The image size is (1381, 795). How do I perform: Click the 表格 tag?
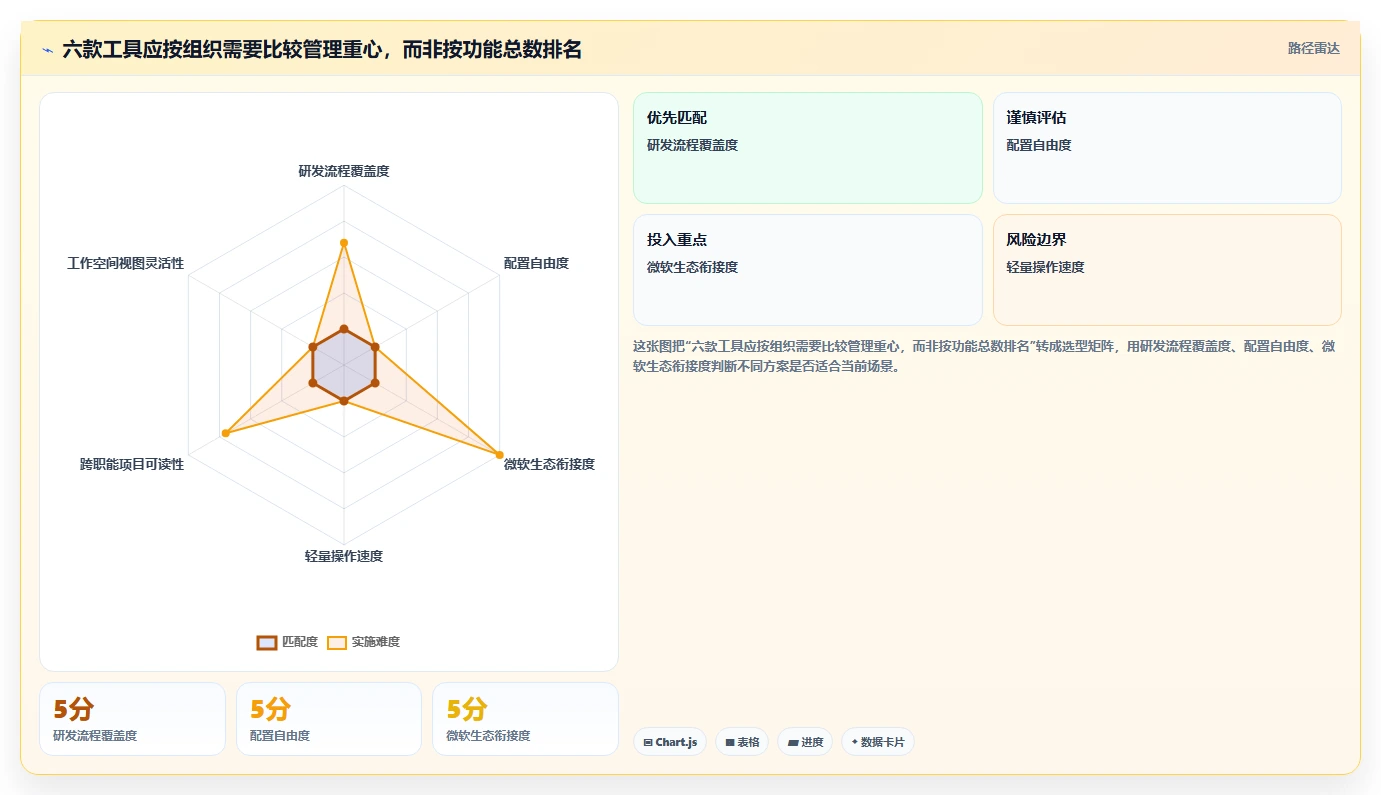click(x=742, y=742)
